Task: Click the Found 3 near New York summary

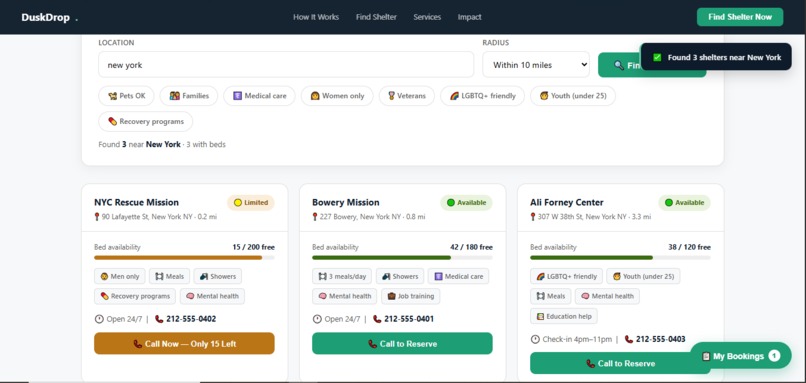Action: pos(162,144)
